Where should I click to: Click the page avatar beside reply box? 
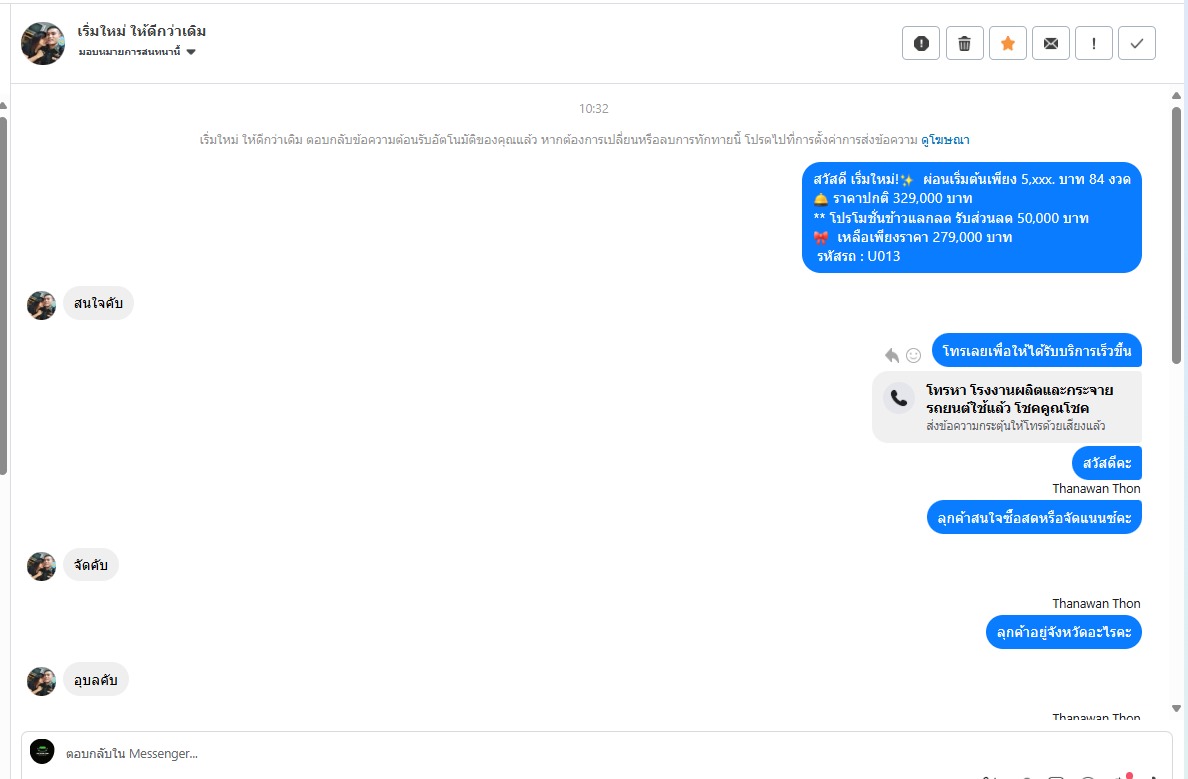point(42,752)
